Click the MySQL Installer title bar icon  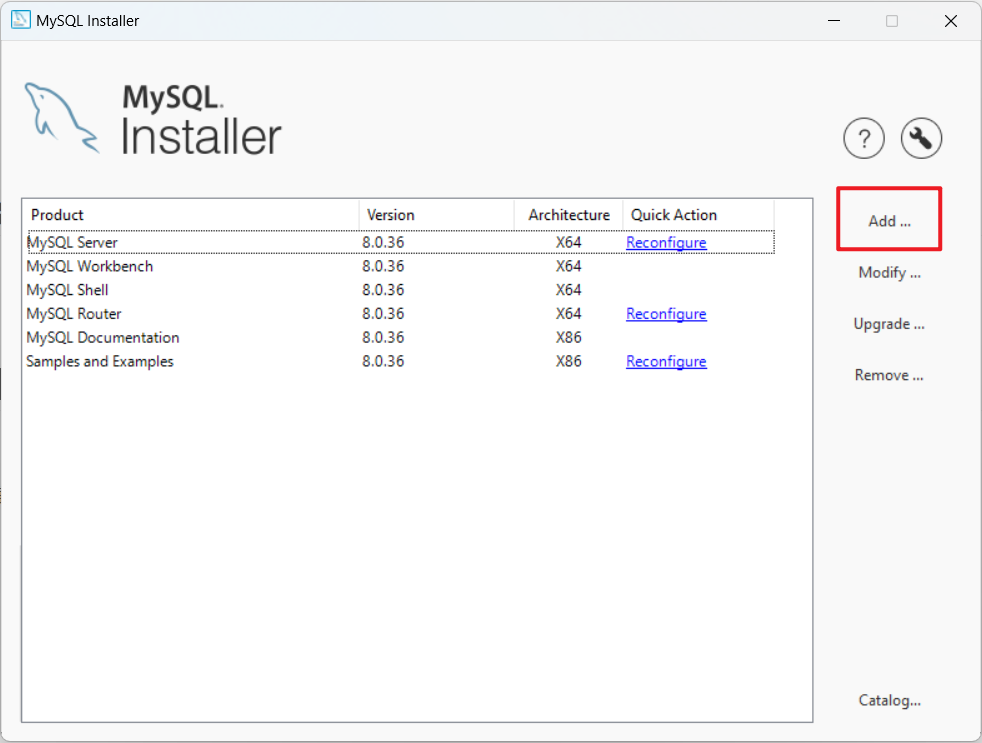pos(21,20)
